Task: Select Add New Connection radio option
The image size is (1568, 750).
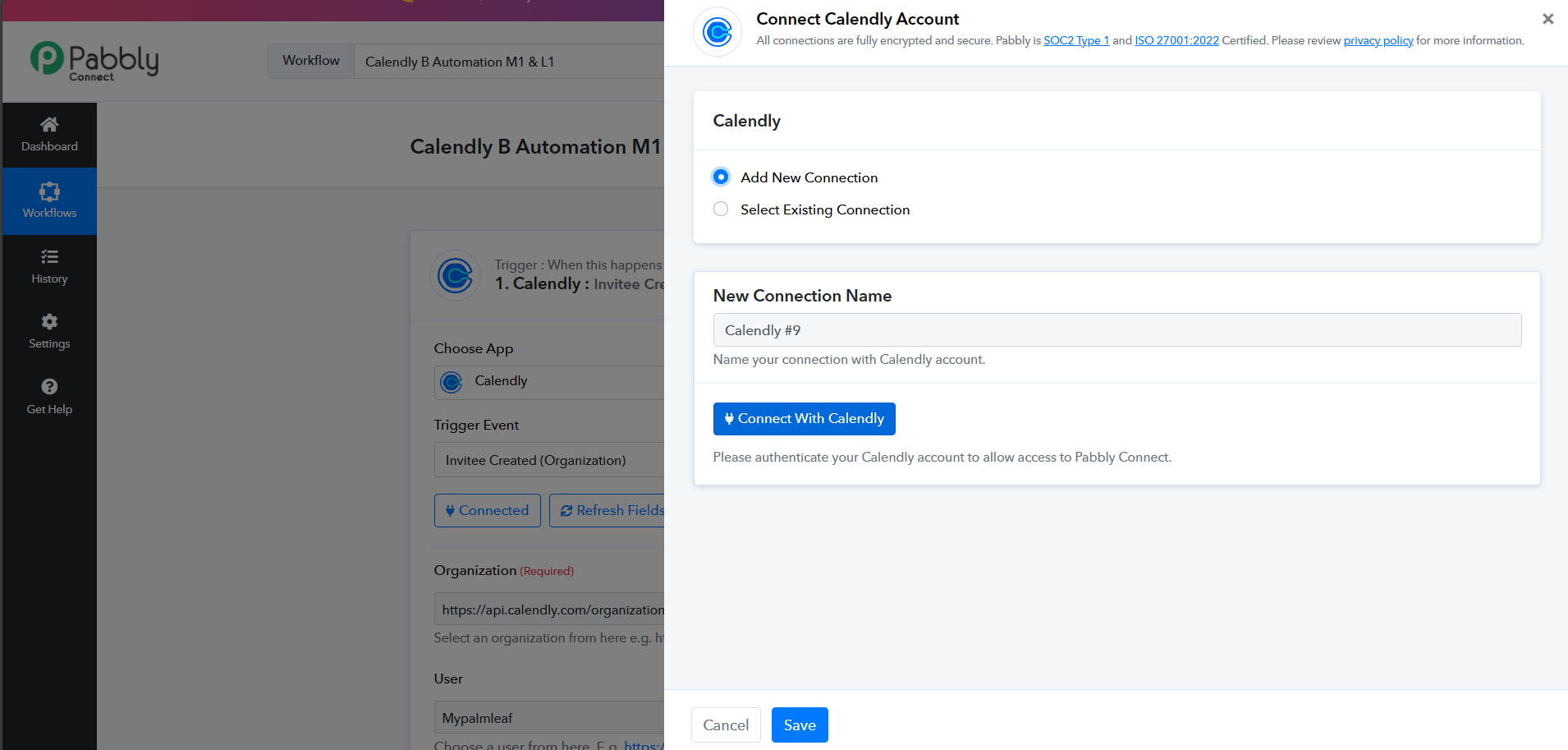Action: (x=721, y=177)
